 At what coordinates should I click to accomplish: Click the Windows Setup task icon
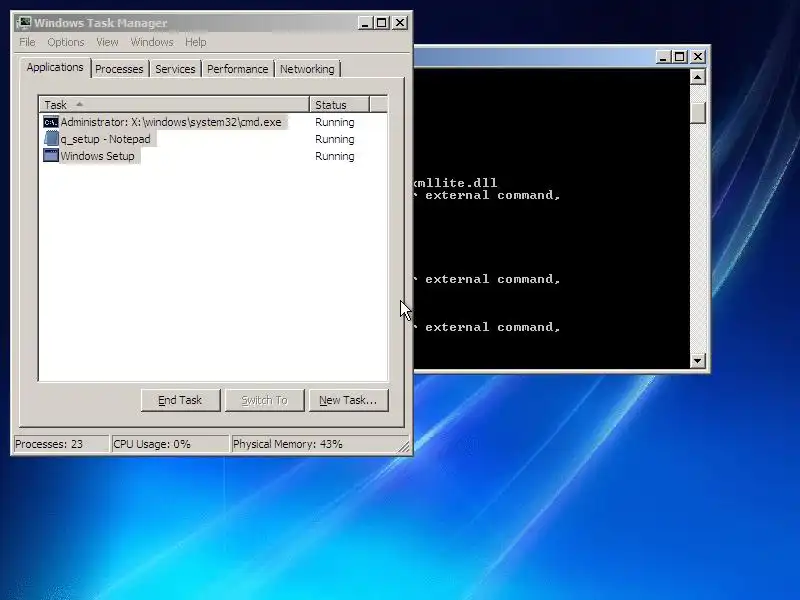(x=51, y=156)
